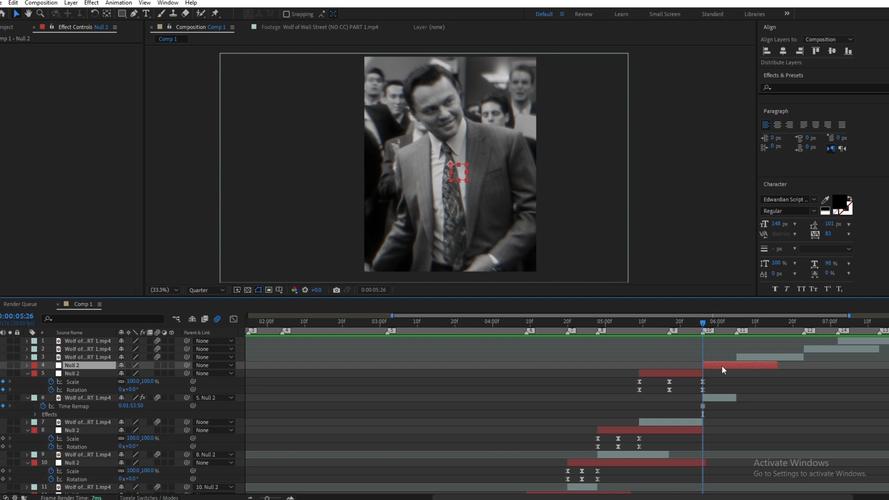Toggle Faux Italic in Character panel

tap(787, 289)
